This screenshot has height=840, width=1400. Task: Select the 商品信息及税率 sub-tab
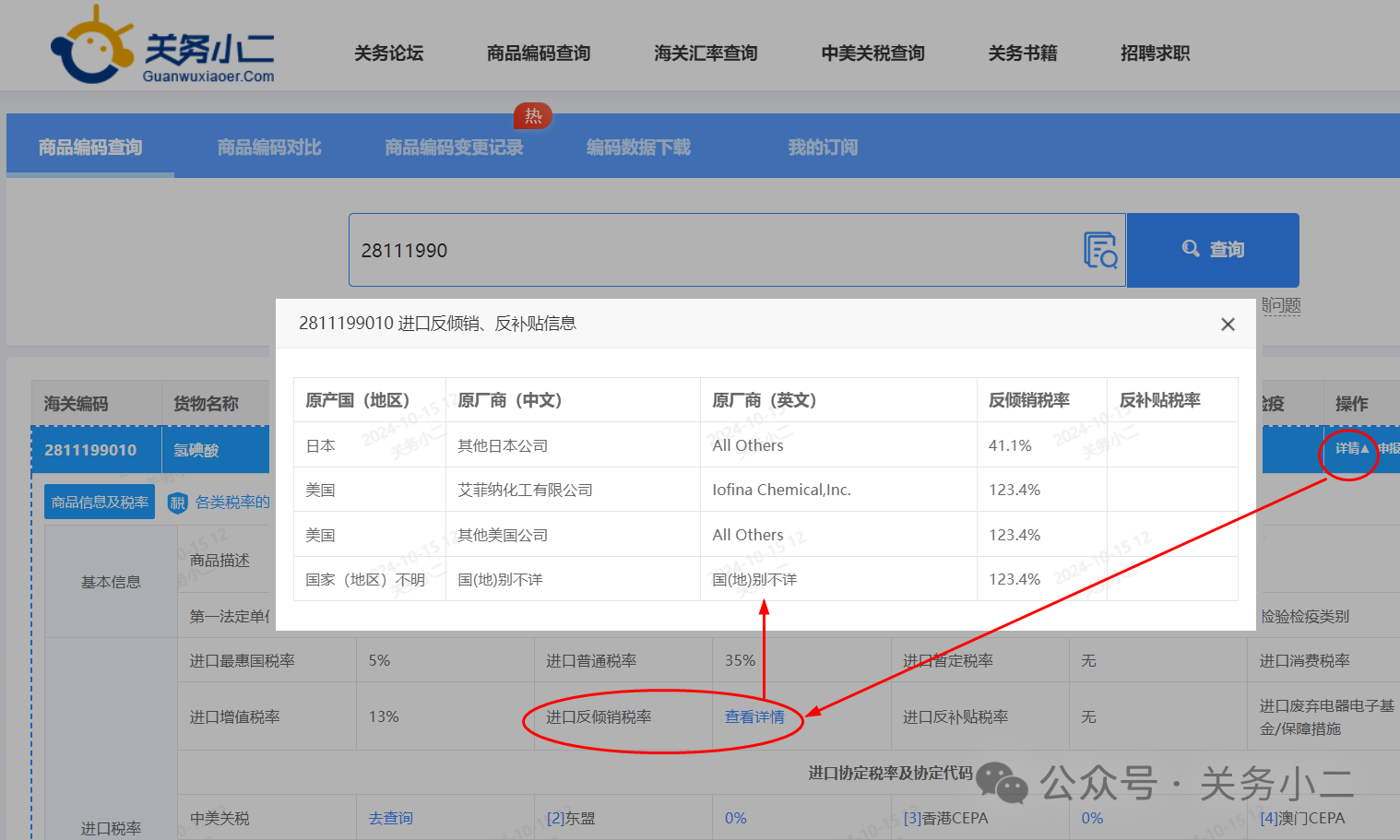[x=100, y=503]
